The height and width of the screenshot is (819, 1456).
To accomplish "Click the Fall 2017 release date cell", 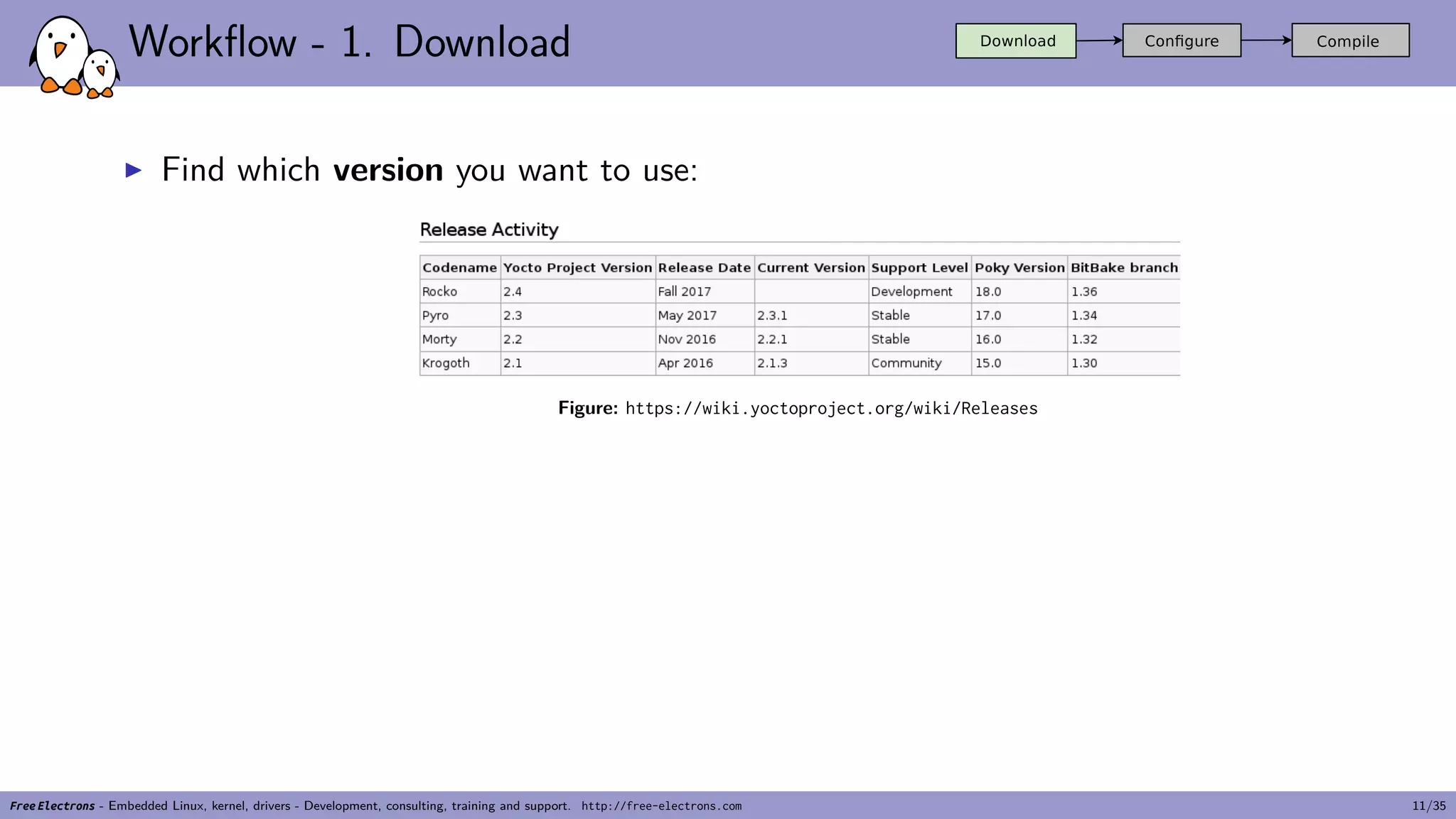I will click(x=705, y=291).
